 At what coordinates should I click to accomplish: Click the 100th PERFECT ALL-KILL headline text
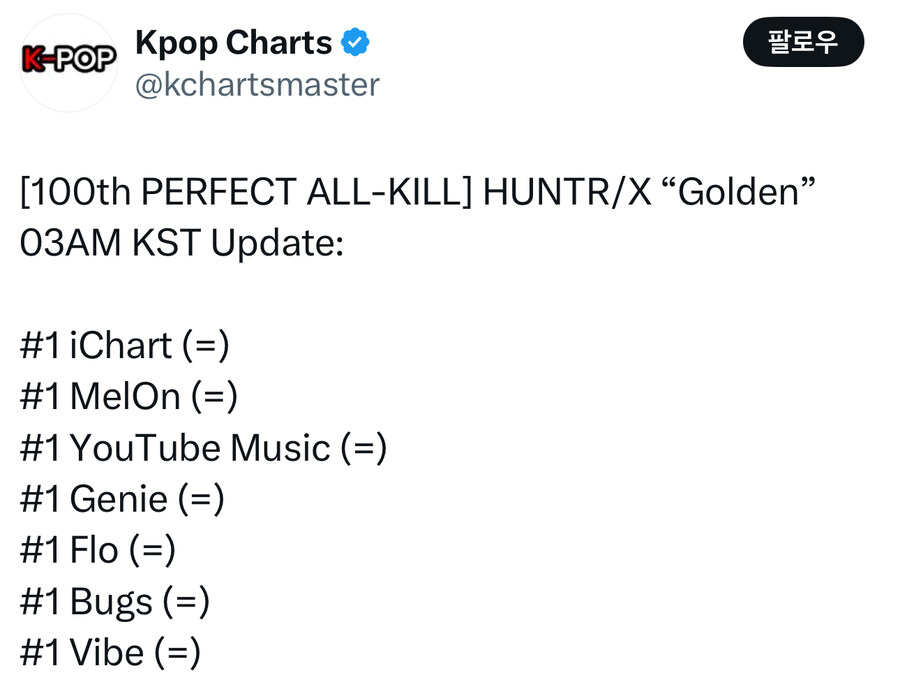click(246, 192)
